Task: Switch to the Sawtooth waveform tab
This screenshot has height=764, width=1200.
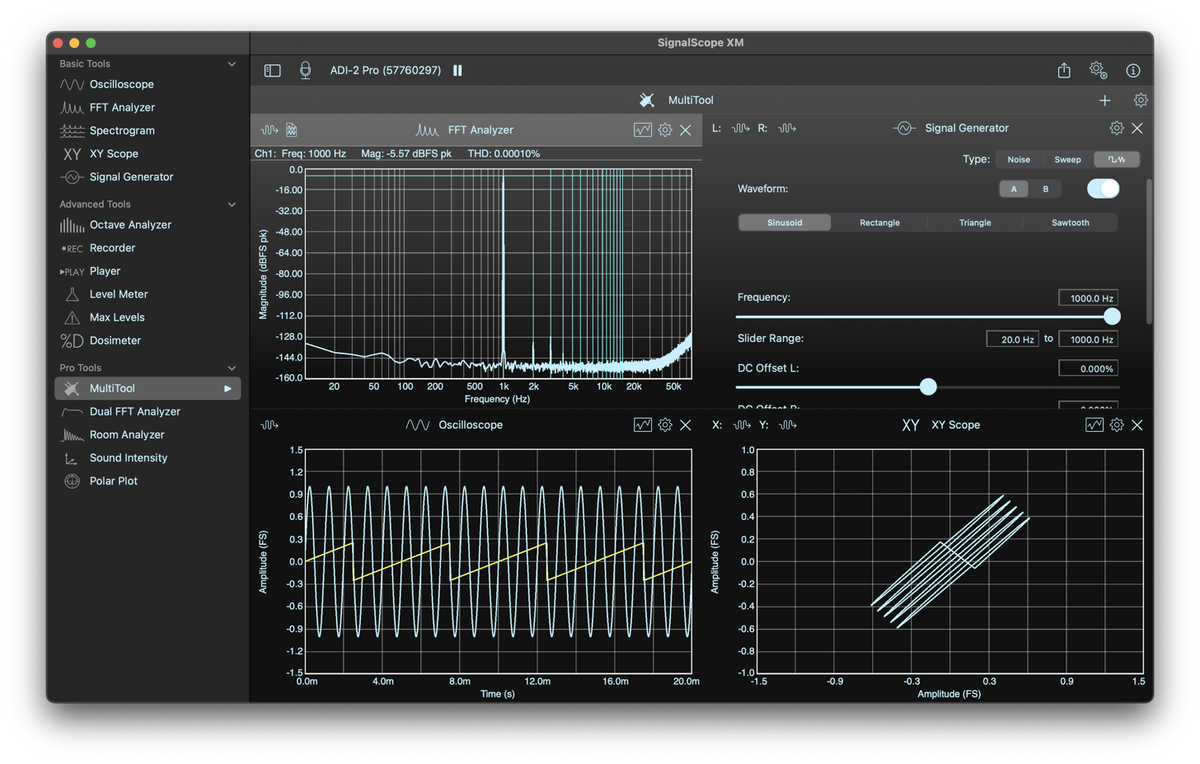Action: pos(1070,223)
